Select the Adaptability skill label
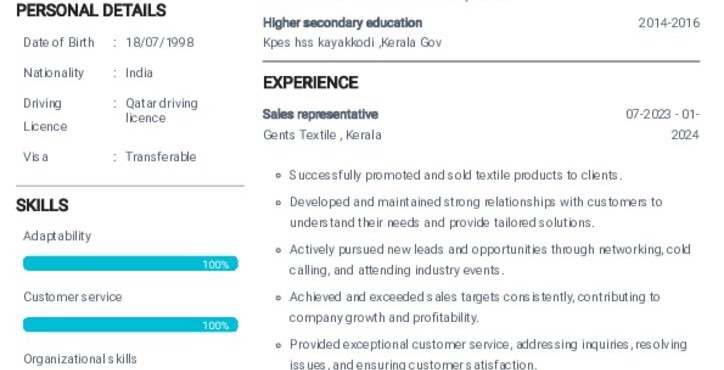Screen dimensions: 724x370 point(57,236)
